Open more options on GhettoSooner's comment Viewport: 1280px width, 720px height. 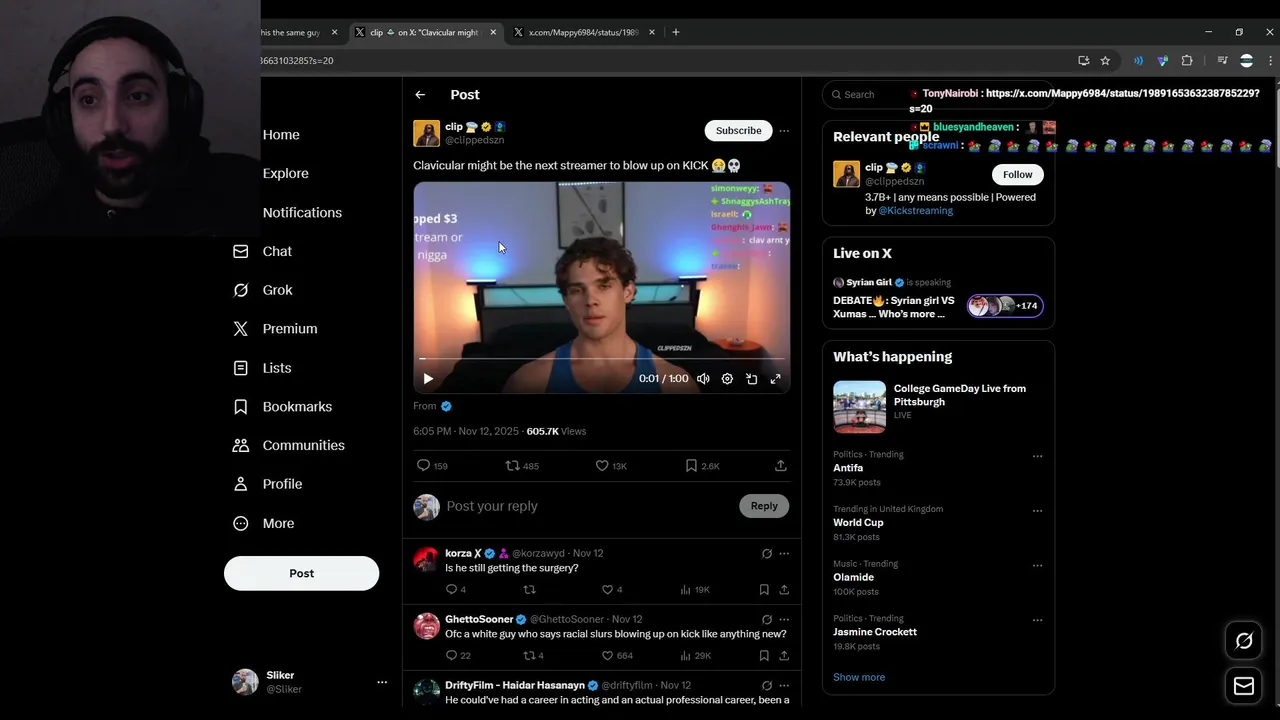(x=784, y=620)
